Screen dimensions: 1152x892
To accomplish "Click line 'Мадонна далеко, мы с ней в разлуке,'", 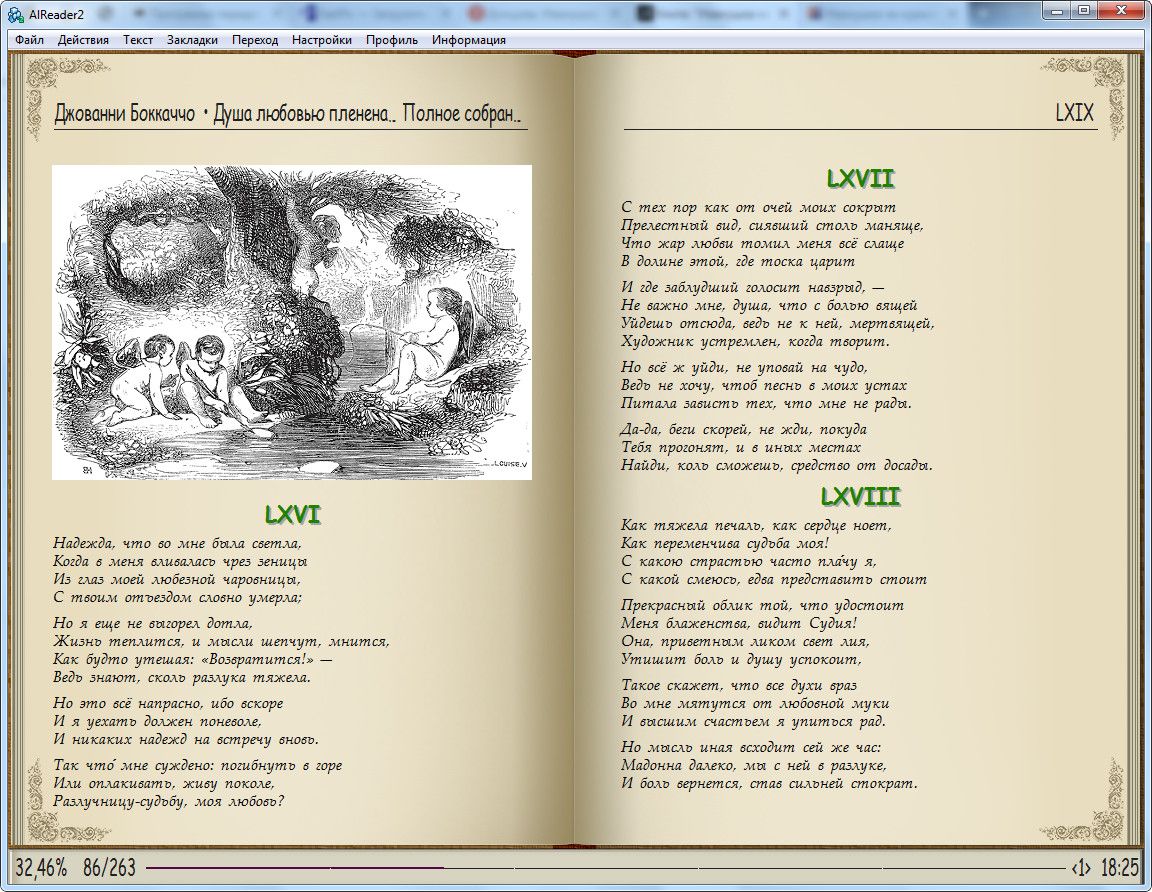I will pyautogui.click(x=754, y=766).
